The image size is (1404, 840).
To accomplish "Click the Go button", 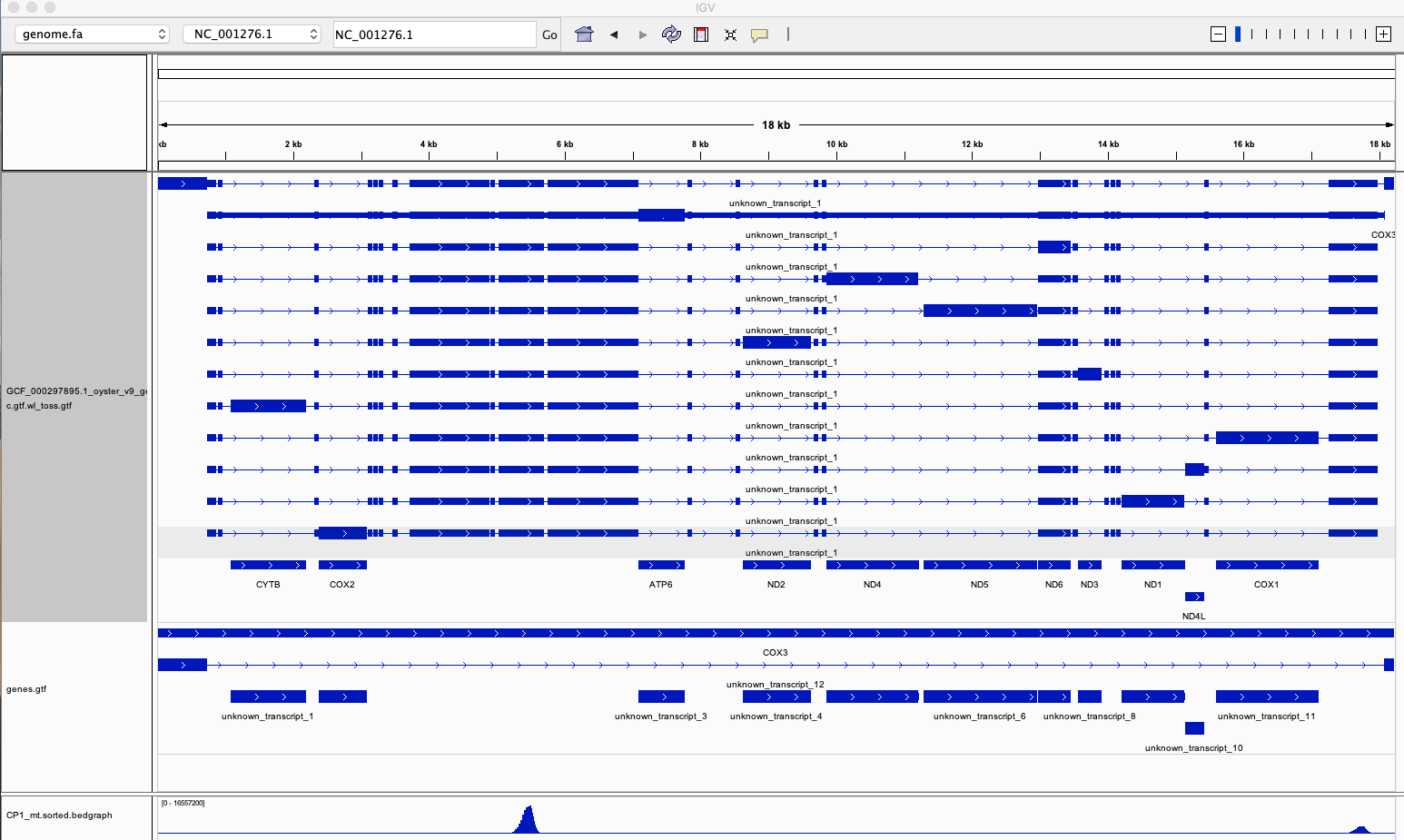I will (549, 34).
